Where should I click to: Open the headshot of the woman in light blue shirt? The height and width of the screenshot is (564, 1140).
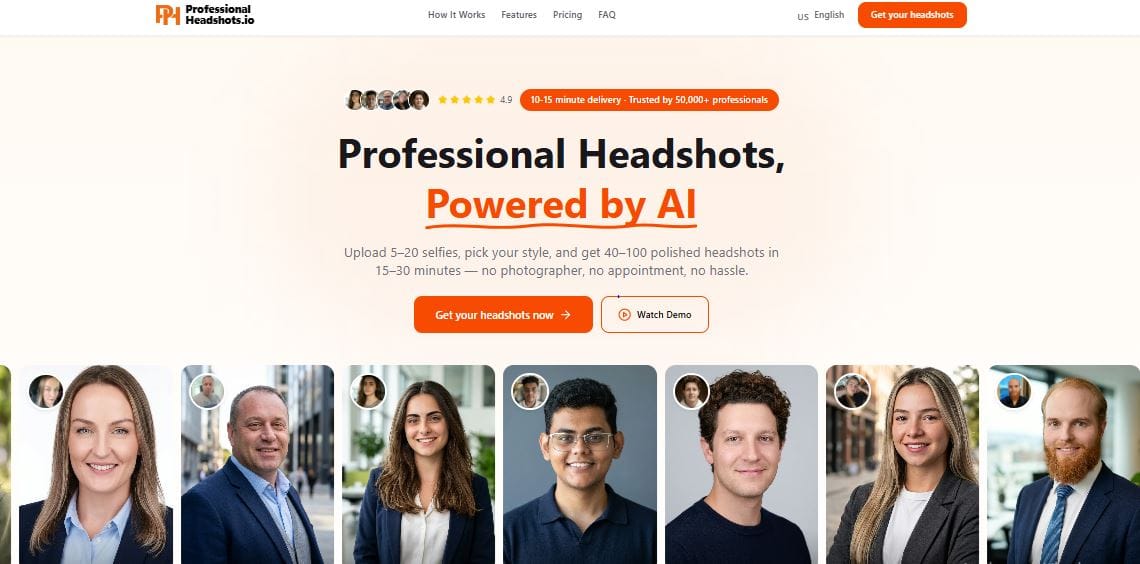tap(96, 464)
